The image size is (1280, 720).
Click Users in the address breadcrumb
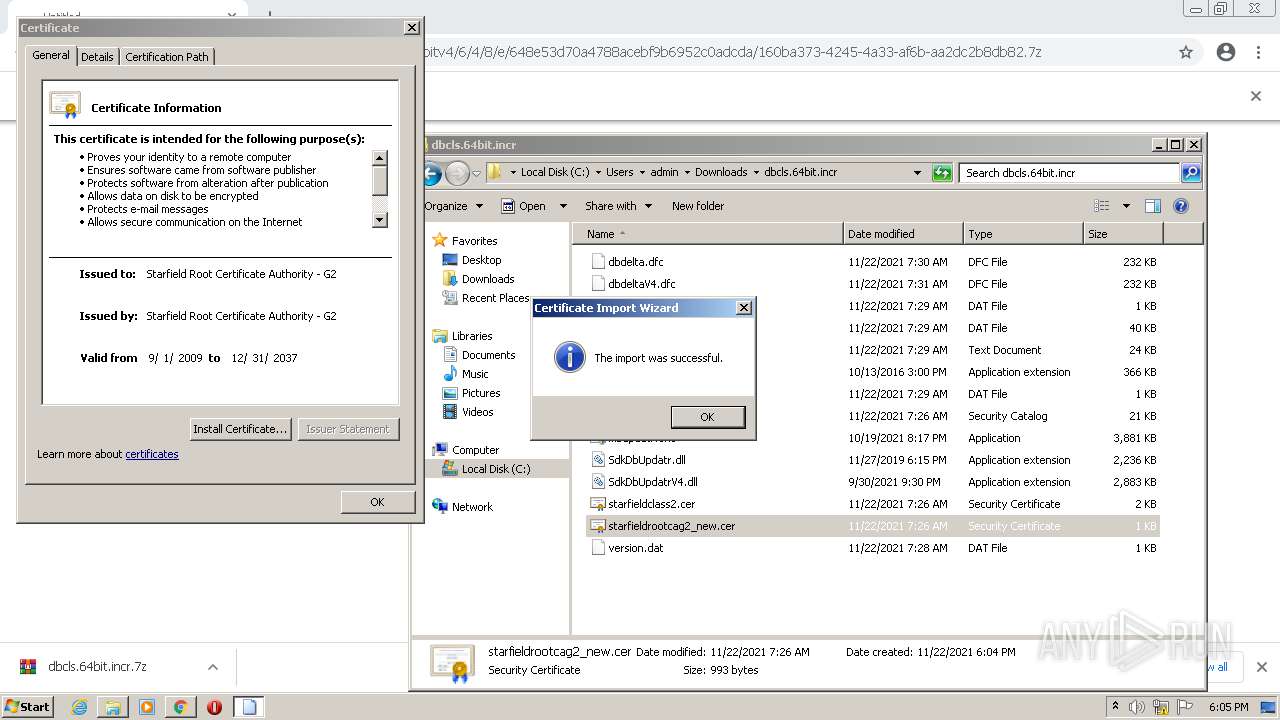(x=619, y=172)
